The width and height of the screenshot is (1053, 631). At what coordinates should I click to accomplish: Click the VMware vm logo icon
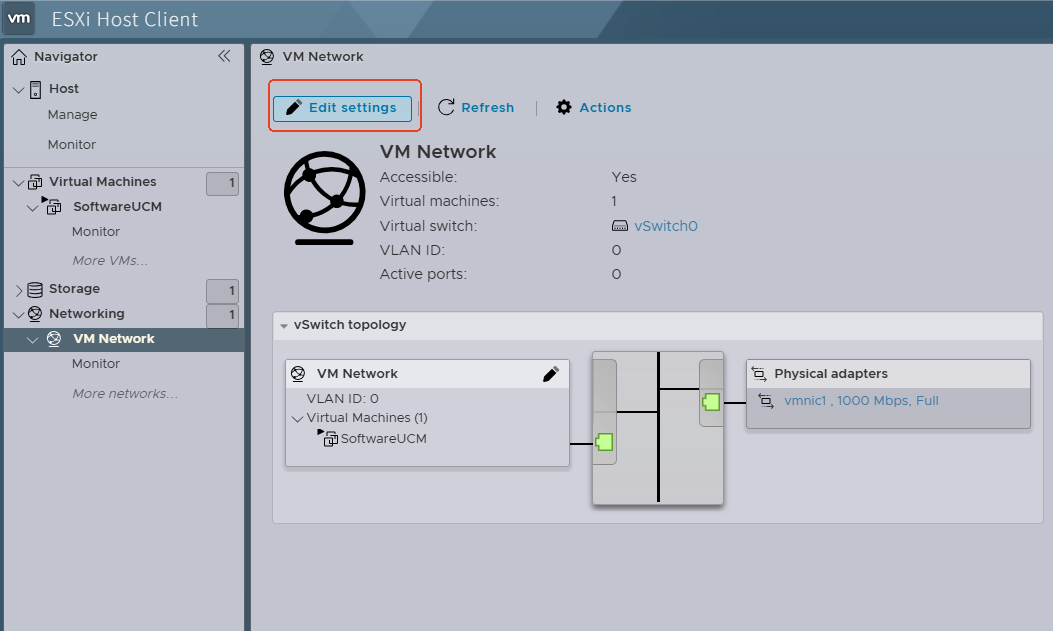[x=19, y=18]
